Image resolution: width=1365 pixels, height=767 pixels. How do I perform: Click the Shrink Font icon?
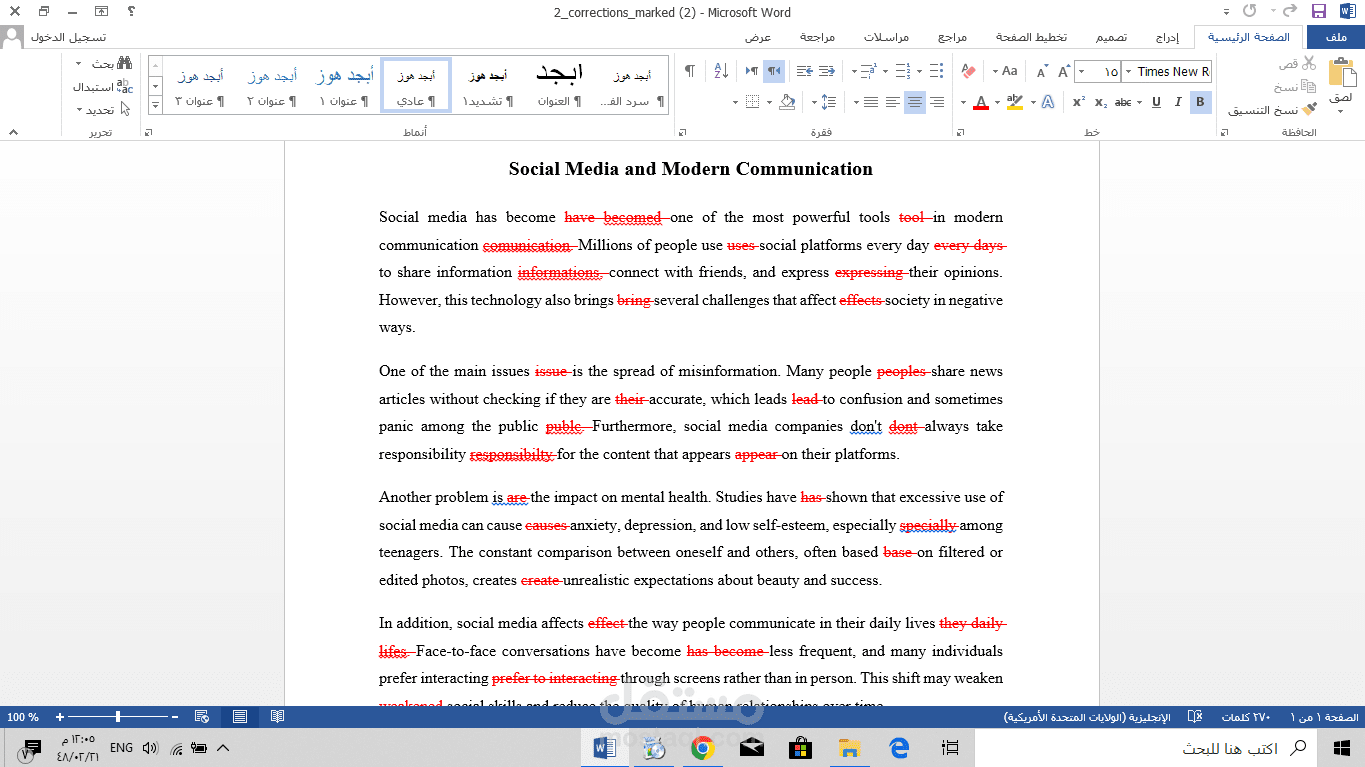[x=1042, y=71]
